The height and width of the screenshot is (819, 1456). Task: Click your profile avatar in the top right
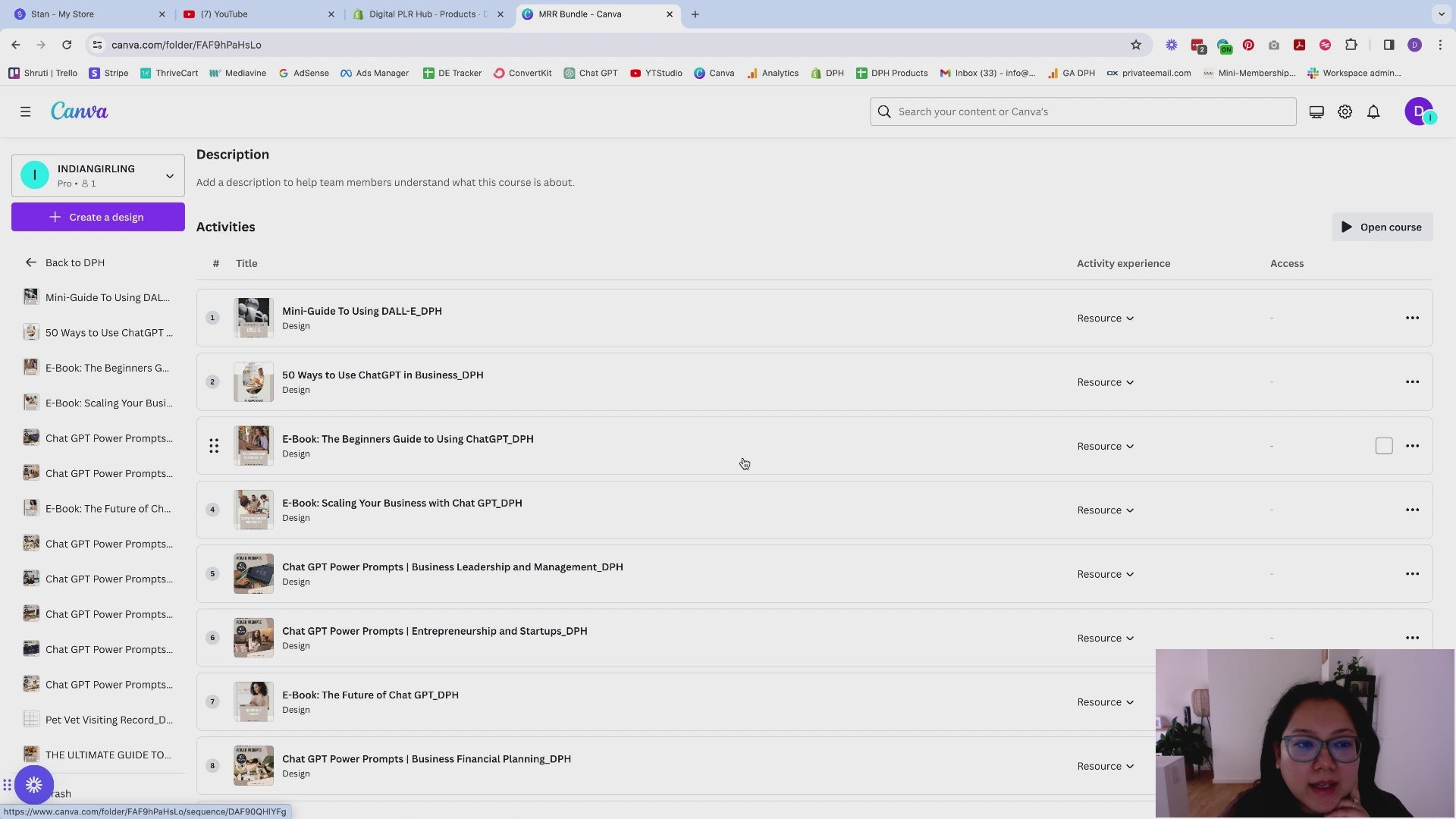pyautogui.click(x=1419, y=111)
